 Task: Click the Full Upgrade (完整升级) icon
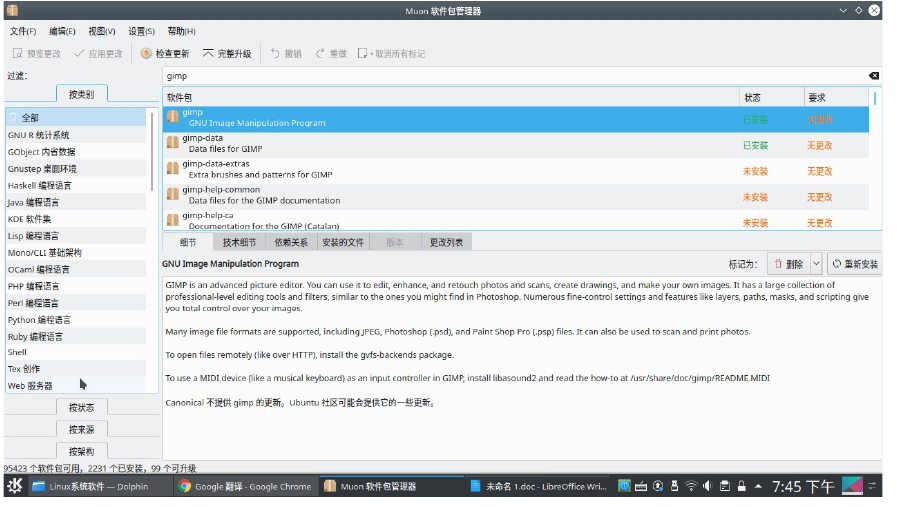coord(208,54)
